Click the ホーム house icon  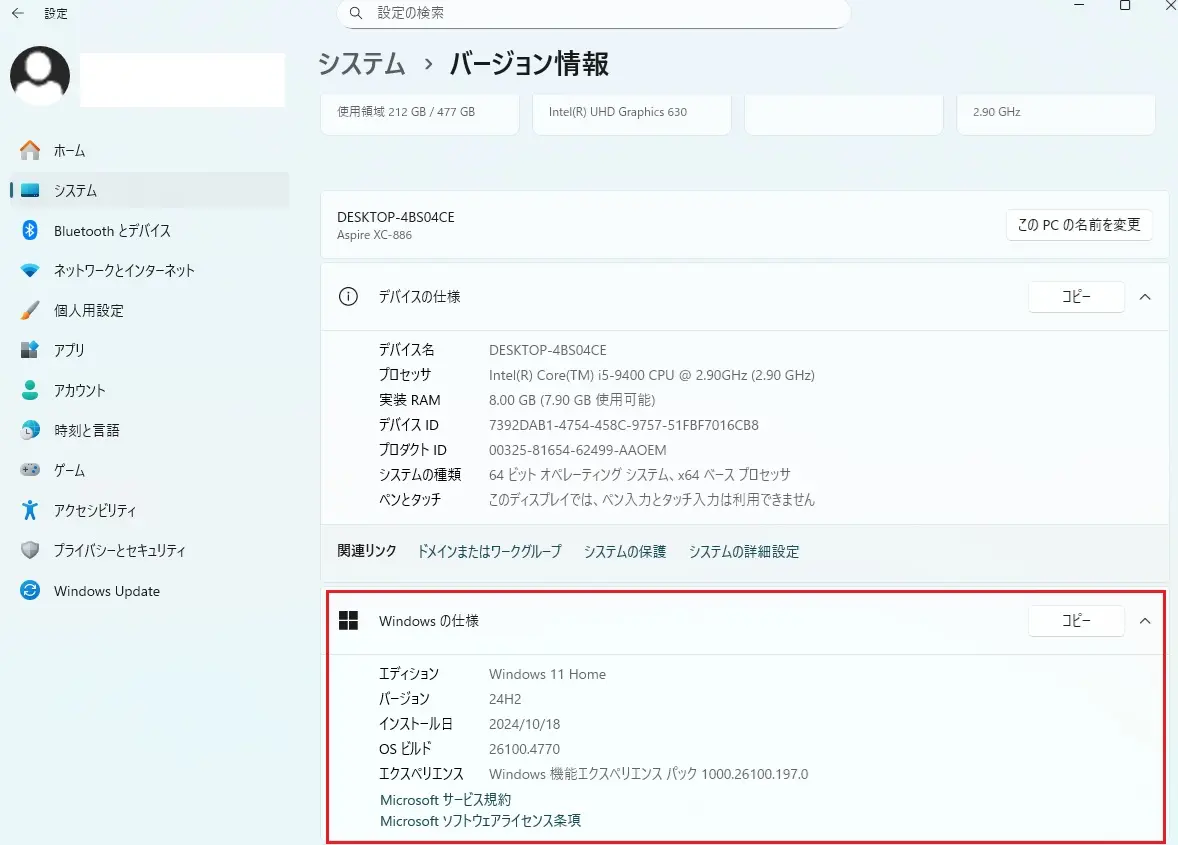(x=30, y=150)
